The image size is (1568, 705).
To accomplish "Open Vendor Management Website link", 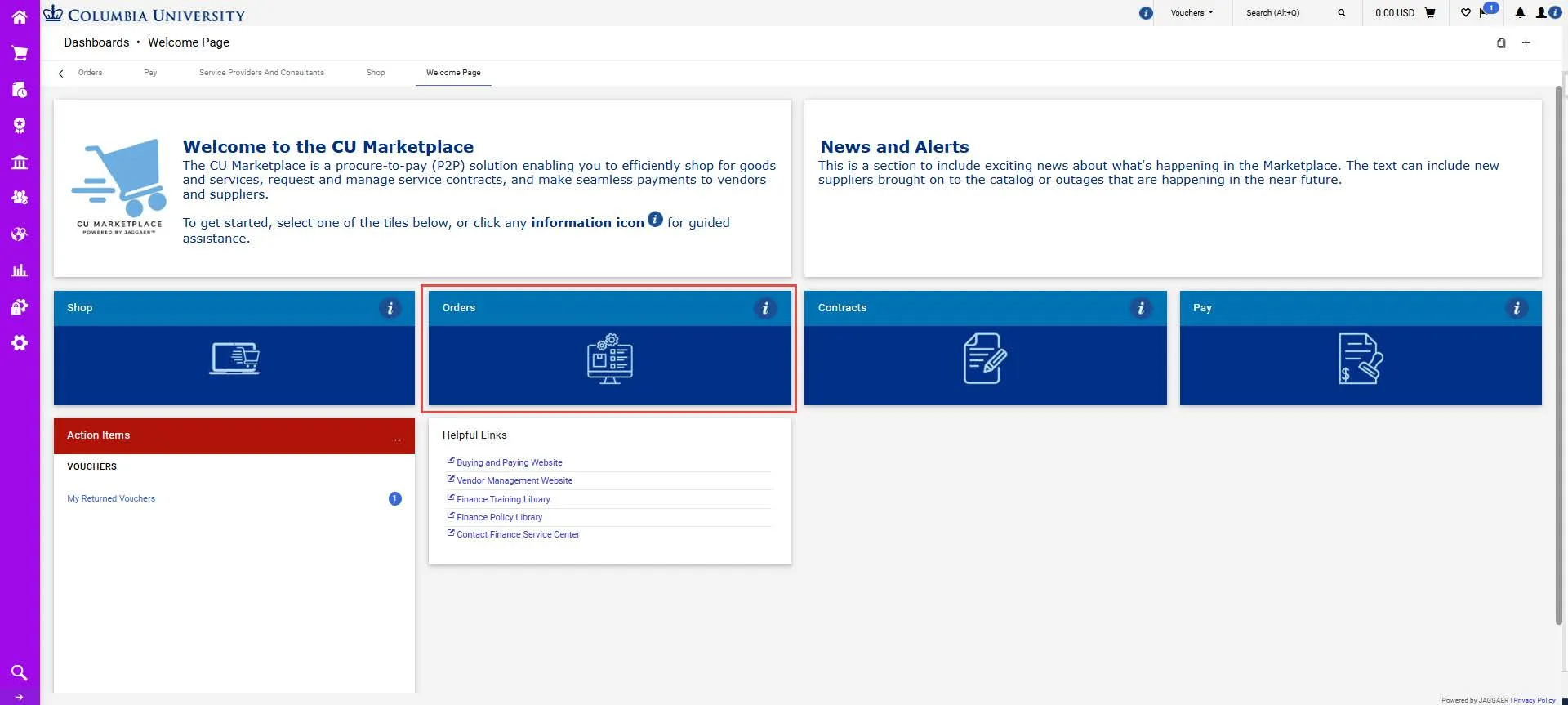I will coord(514,480).
